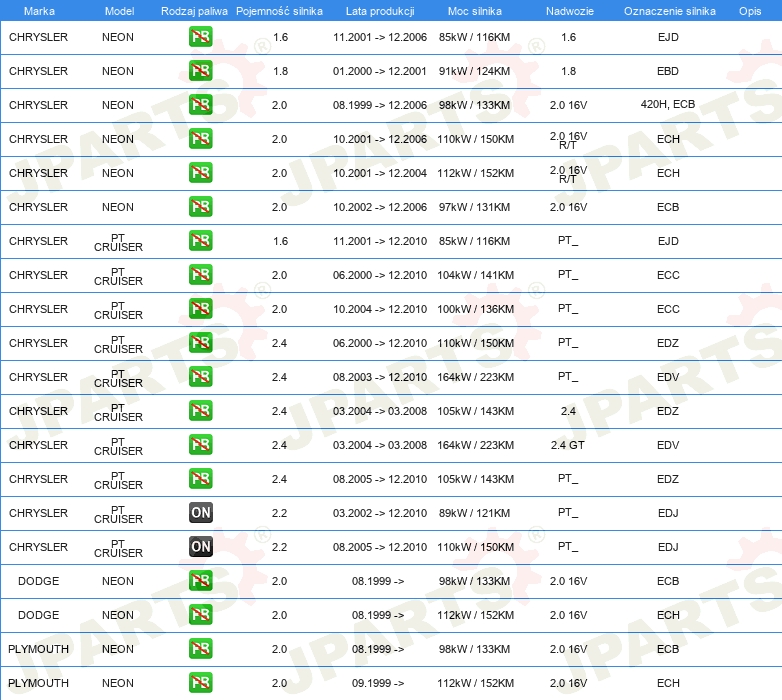Viewport: 782px width, 700px height.
Task: Click ON diesel icon in 89kW / 121KM row
Action: [200, 513]
